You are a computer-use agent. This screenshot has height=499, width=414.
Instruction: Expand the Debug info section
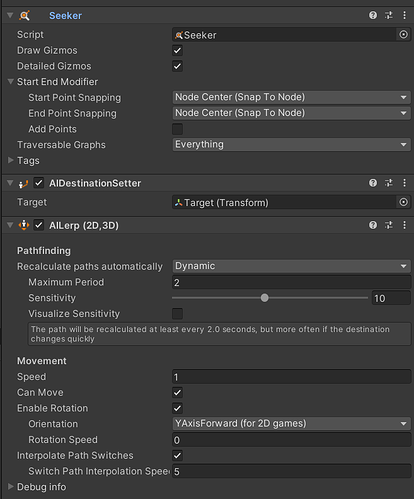pyautogui.click(x=11, y=487)
